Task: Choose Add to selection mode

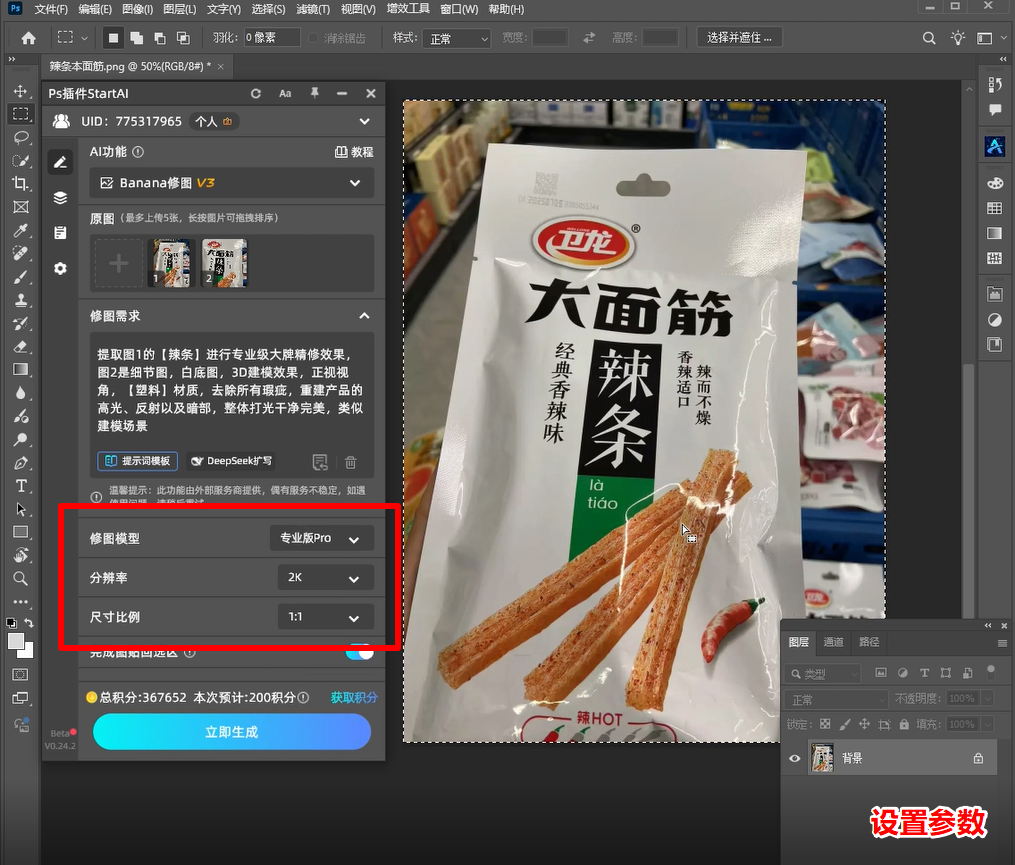Action: 137,38
